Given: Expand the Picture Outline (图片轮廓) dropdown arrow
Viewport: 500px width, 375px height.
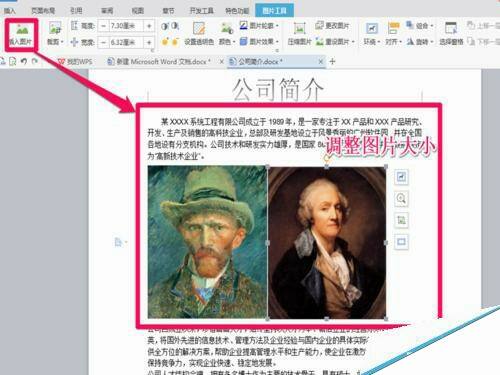Looking at the screenshot, I should tap(277, 26).
